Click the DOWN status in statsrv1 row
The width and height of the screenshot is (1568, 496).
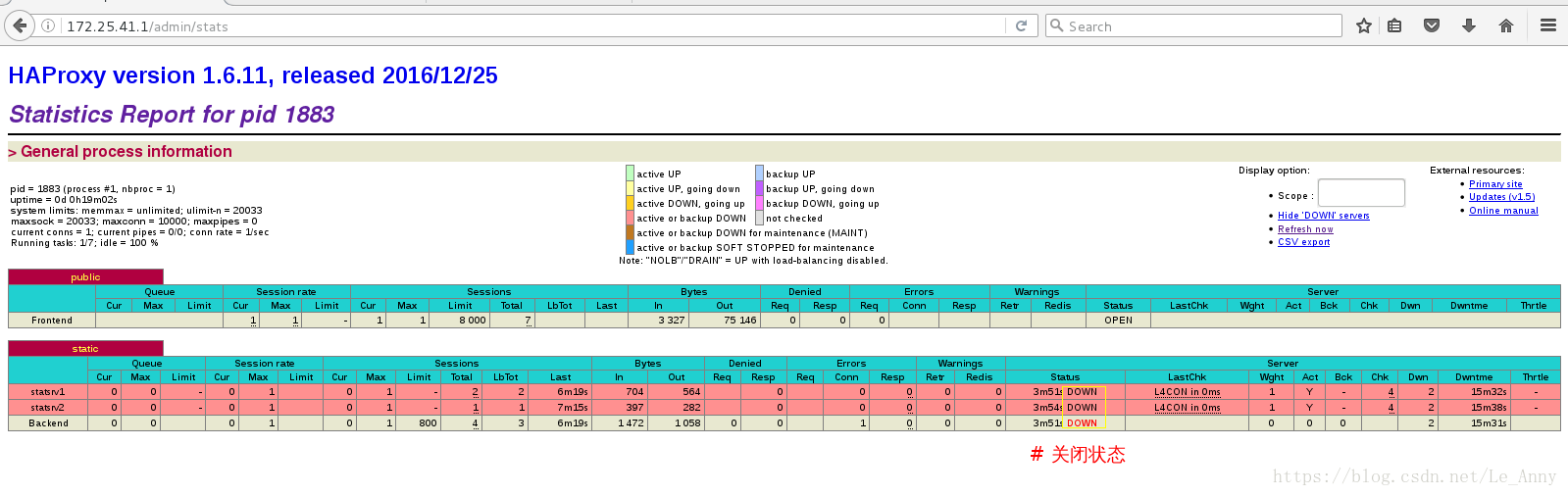click(x=1082, y=392)
